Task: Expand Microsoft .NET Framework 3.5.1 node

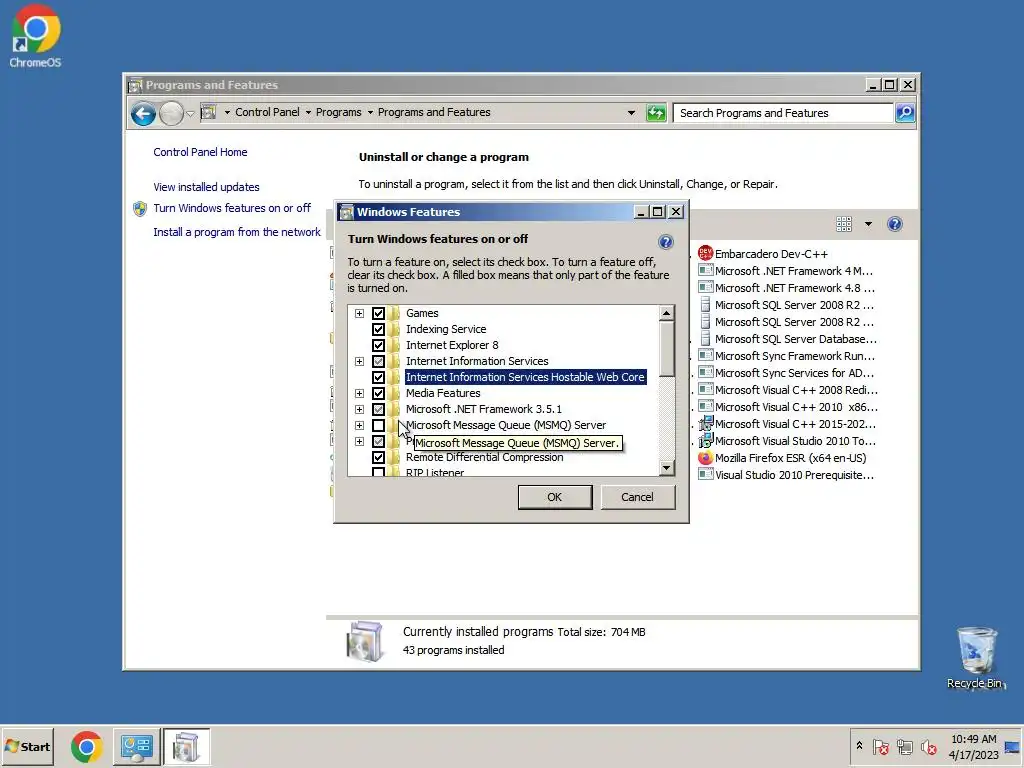Action: [x=359, y=409]
